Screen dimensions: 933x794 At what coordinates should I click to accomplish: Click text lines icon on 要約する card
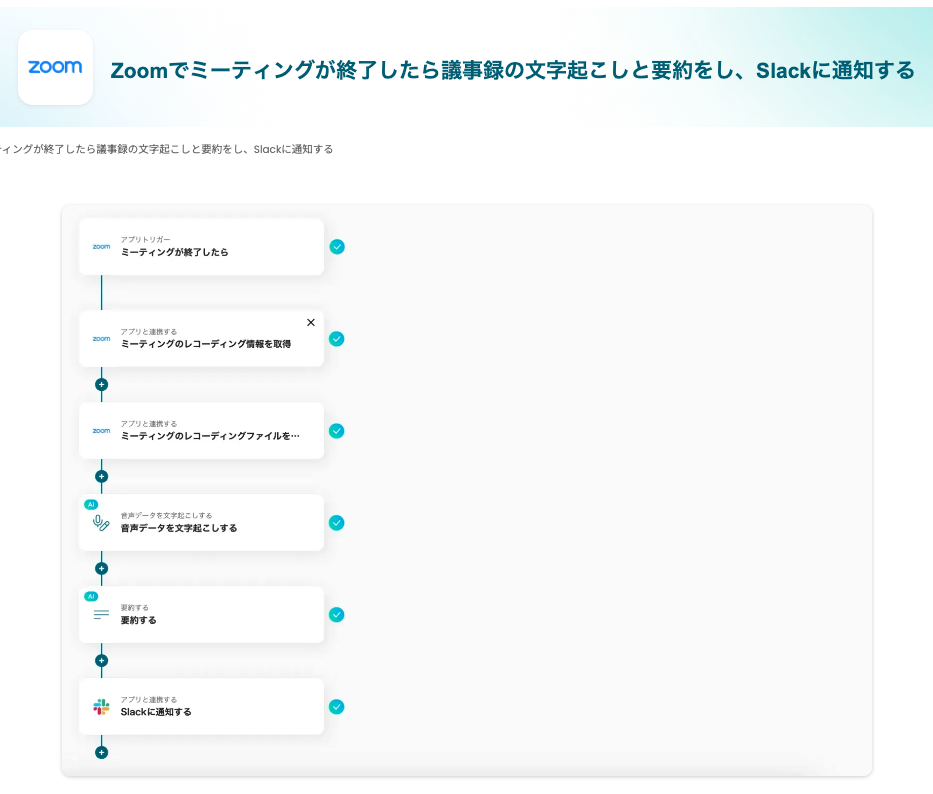click(101, 615)
